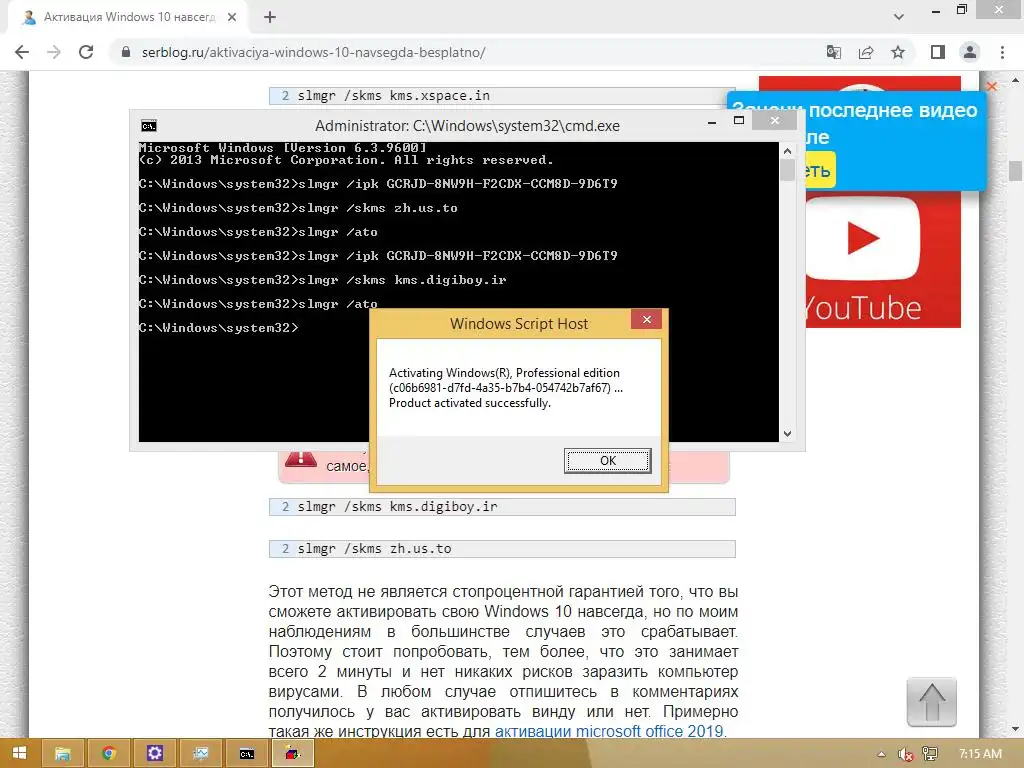
Task: Click the scroll-to-top arrow button
Action: pyautogui.click(x=932, y=703)
